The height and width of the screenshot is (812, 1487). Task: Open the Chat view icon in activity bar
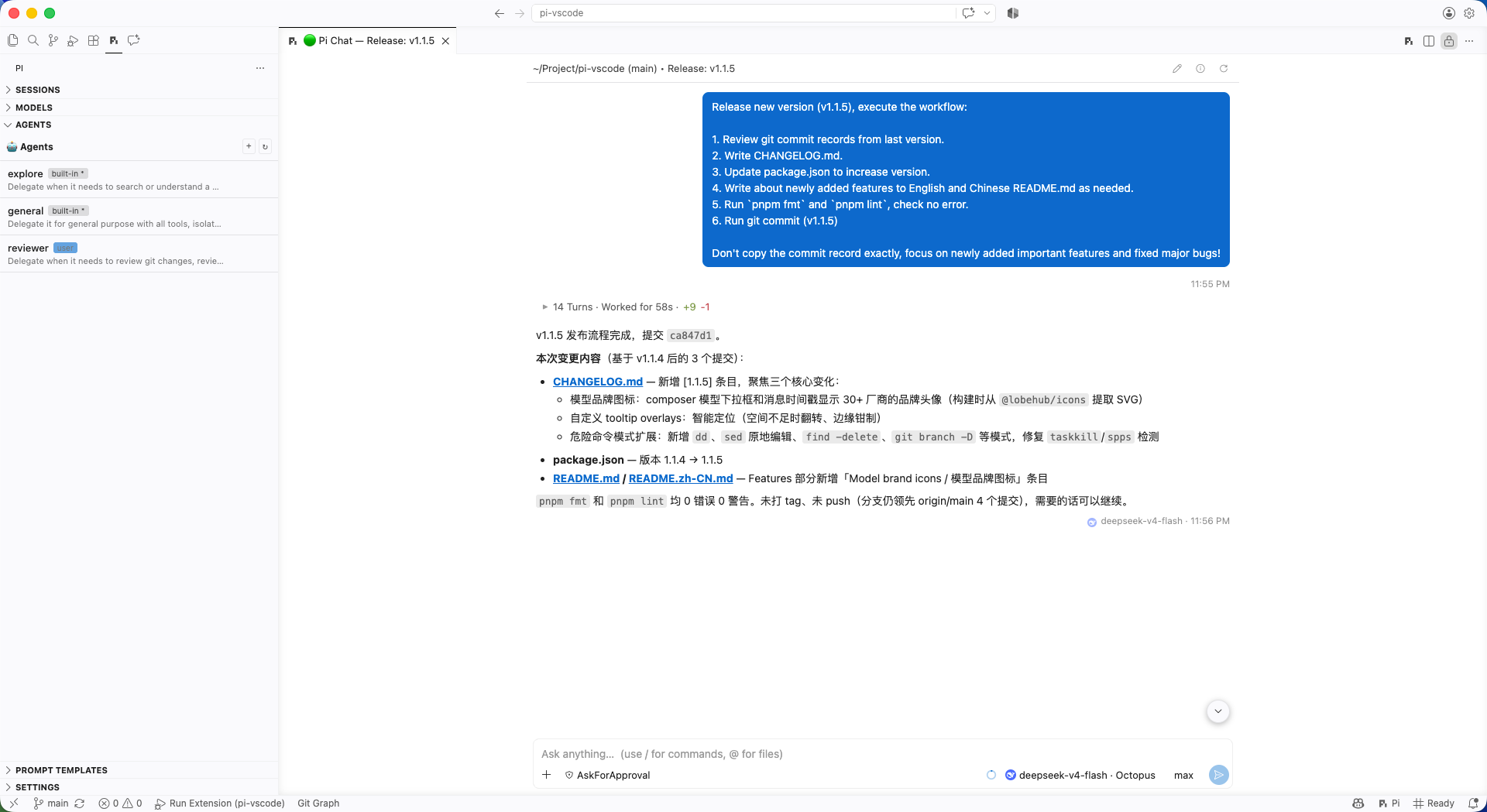134,40
